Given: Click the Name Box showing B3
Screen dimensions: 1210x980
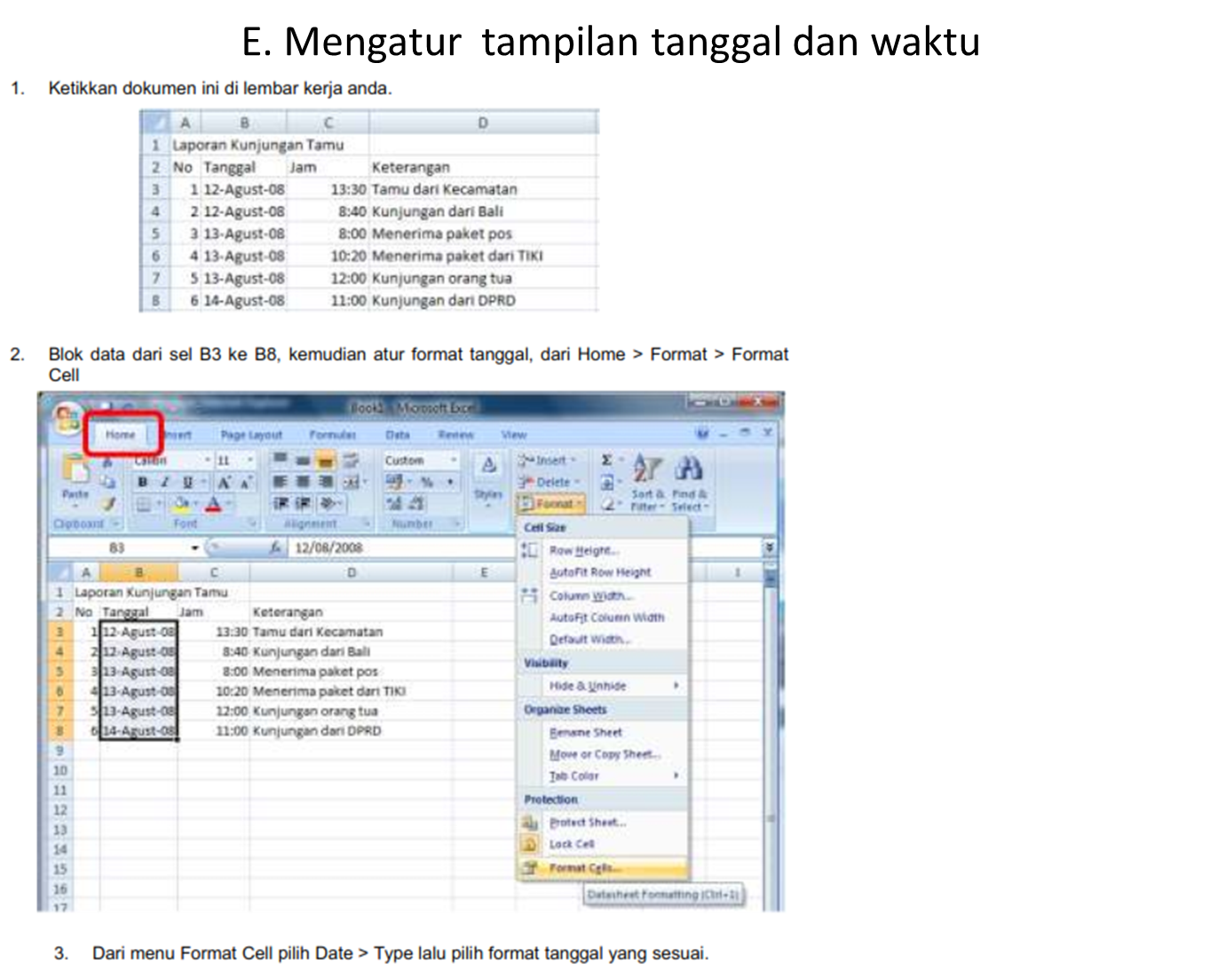Looking at the screenshot, I should [118, 548].
